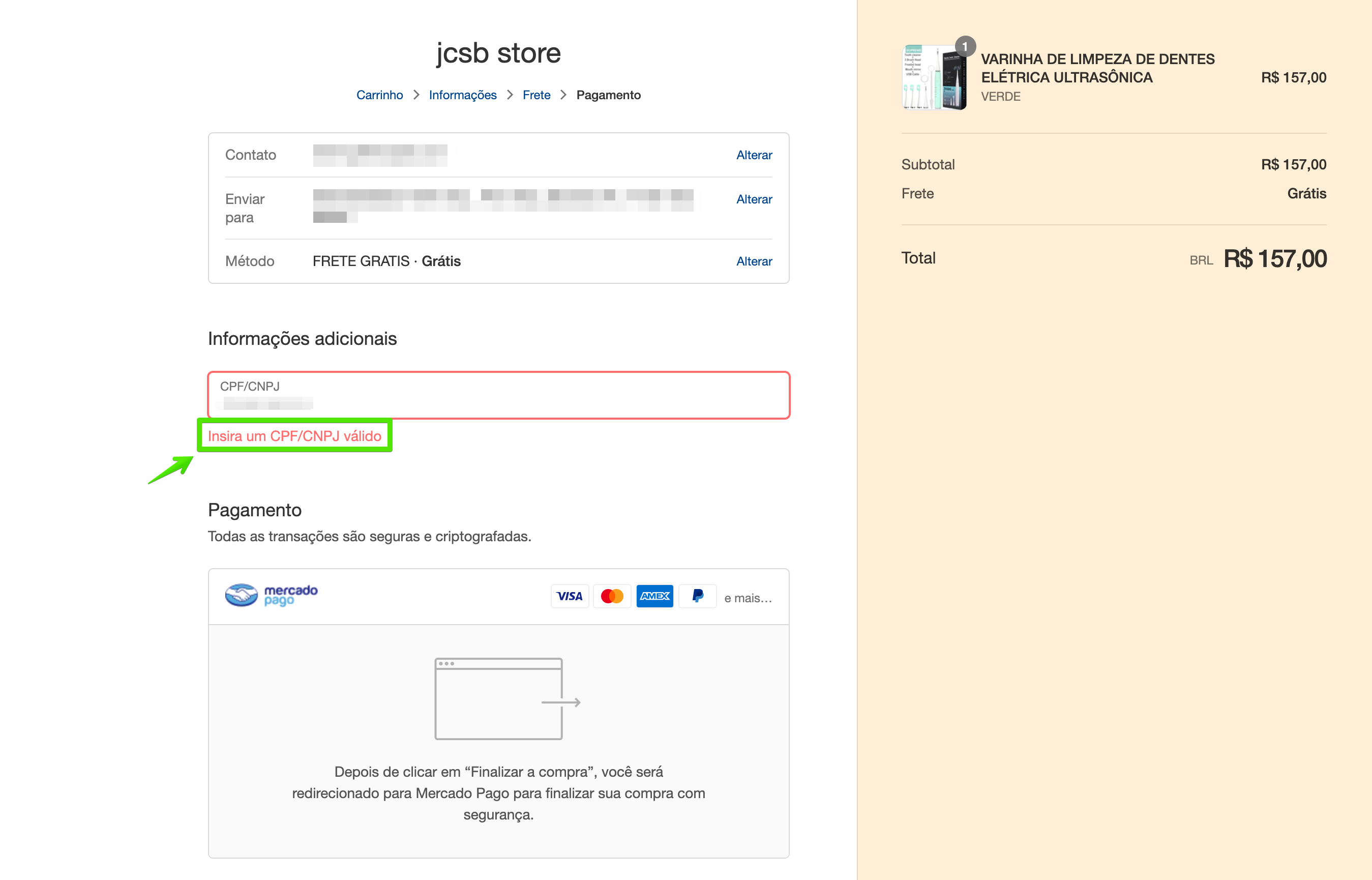The height and width of the screenshot is (880, 1372).
Task: Open the Informações breadcrumb step
Action: pyautogui.click(x=462, y=95)
